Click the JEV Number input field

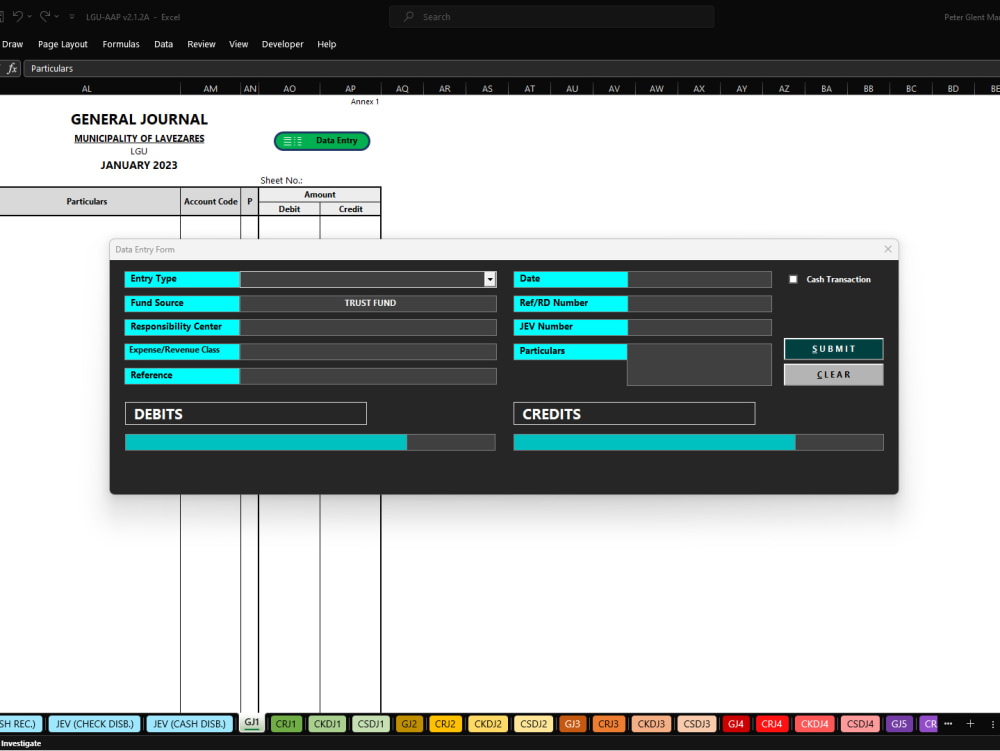point(700,327)
